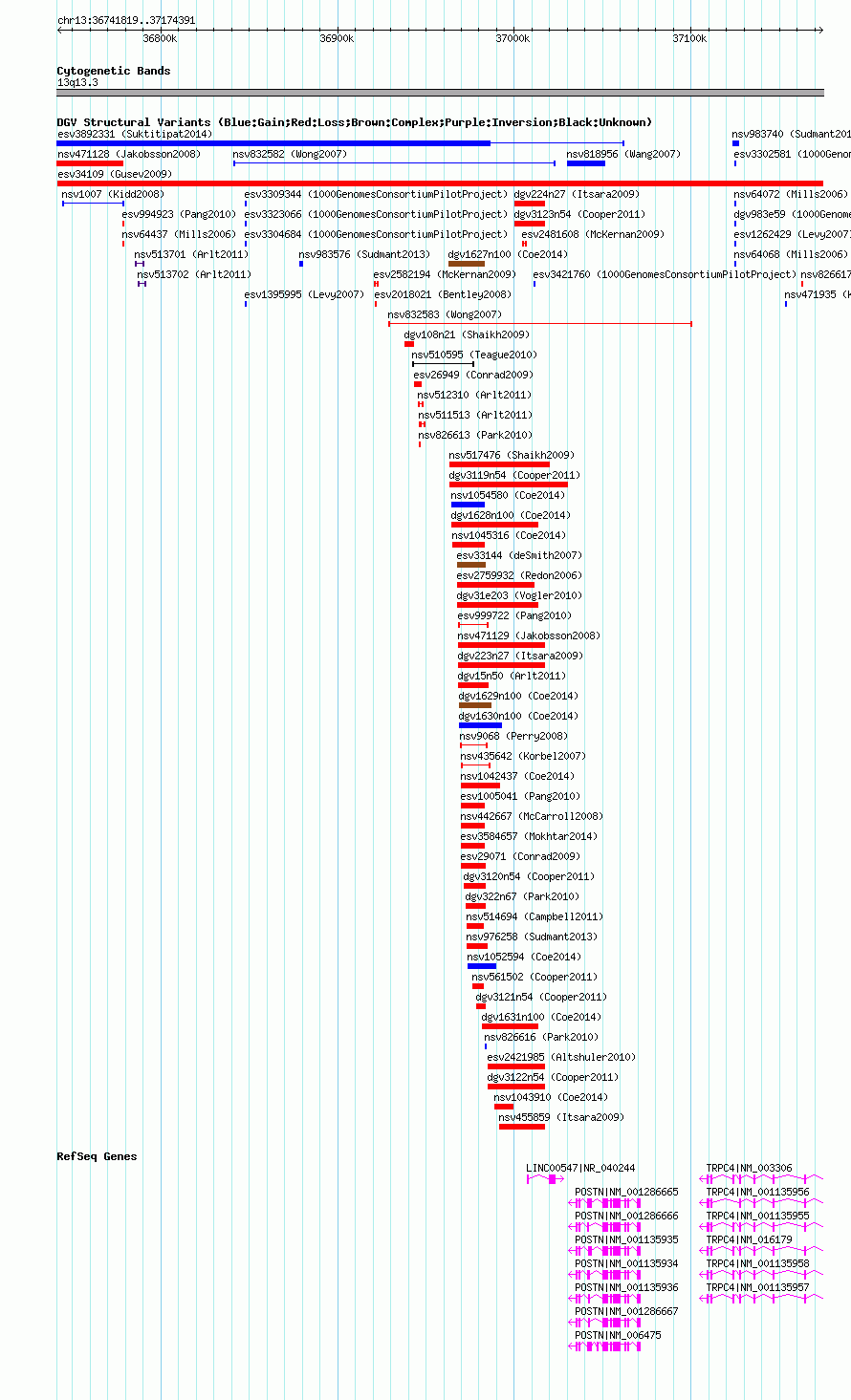Click nsv517476 (Shaikh2009) label
851x1400 pixels.
point(512,456)
